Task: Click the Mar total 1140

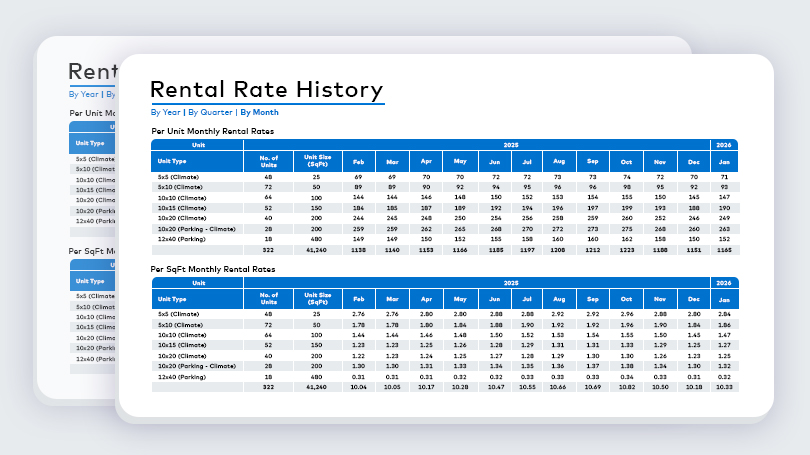Action: pos(392,250)
